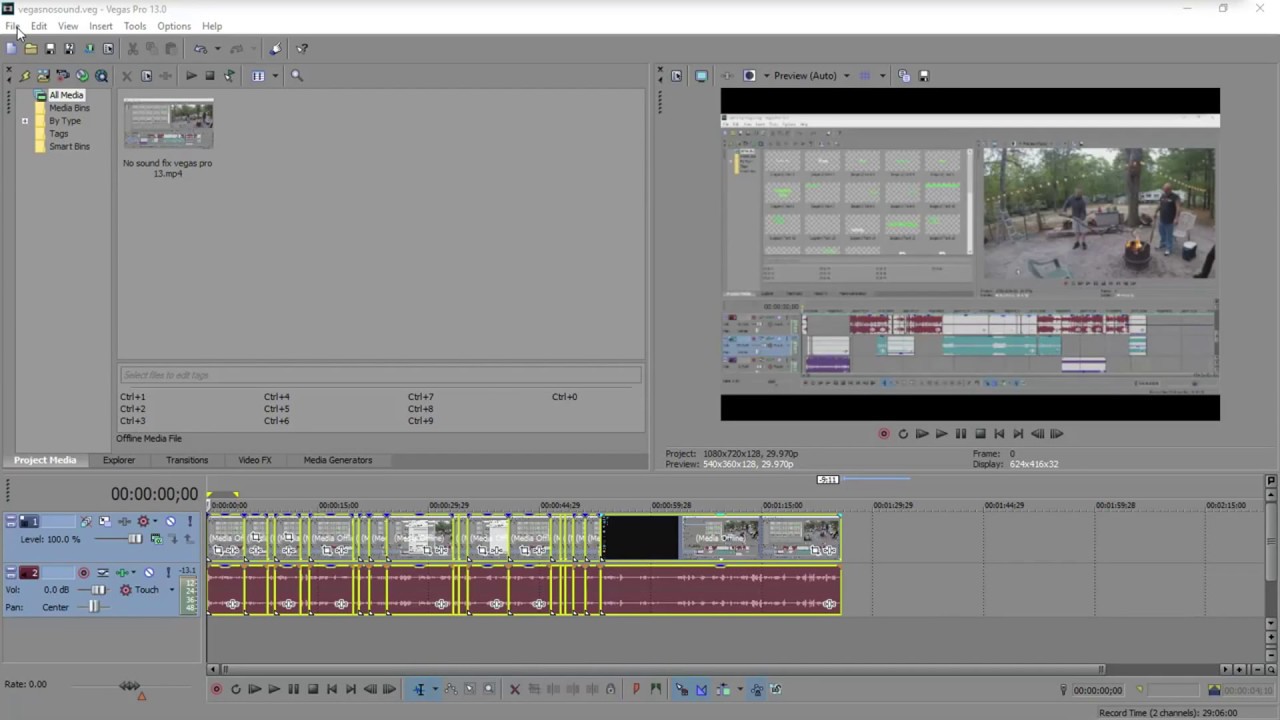Open a project using the folder icon
The width and height of the screenshot is (1280, 720).
point(31,48)
